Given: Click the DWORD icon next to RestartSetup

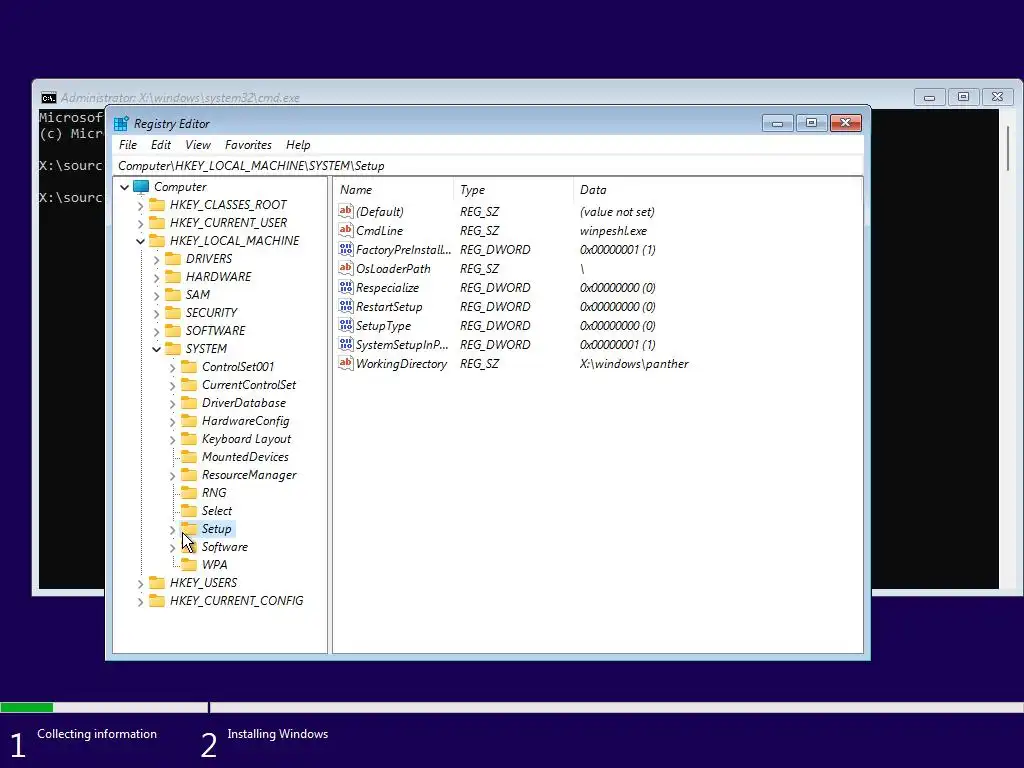Looking at the screenshot, I should point(345,306).
